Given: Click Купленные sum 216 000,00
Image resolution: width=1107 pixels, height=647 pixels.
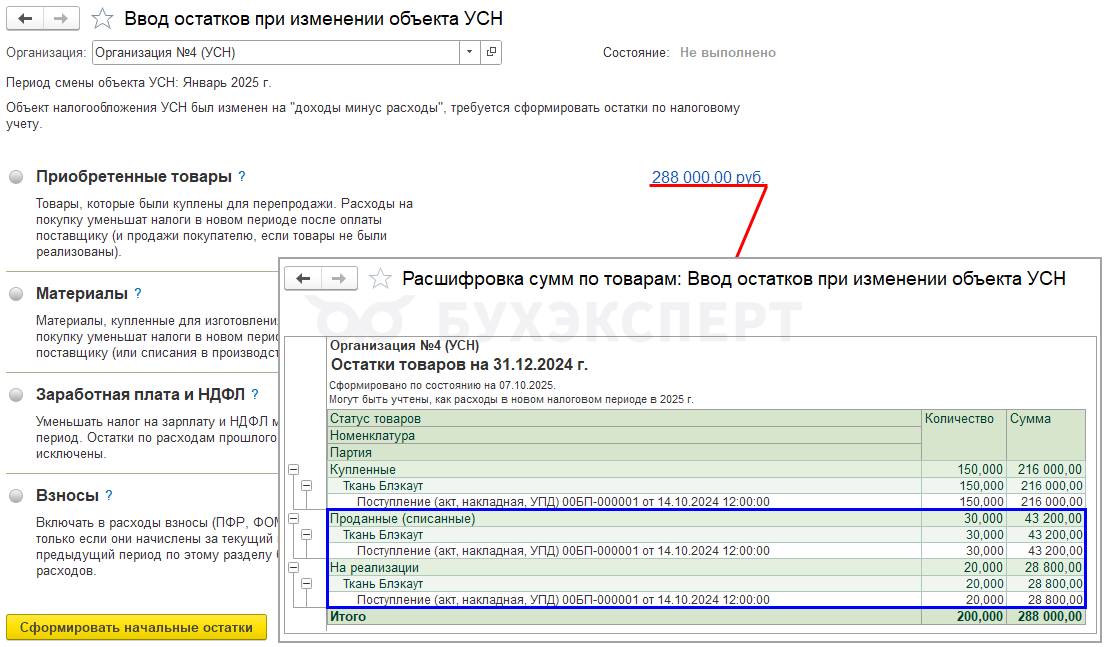Looking at the screenshot, I should tap(1049, 470).
